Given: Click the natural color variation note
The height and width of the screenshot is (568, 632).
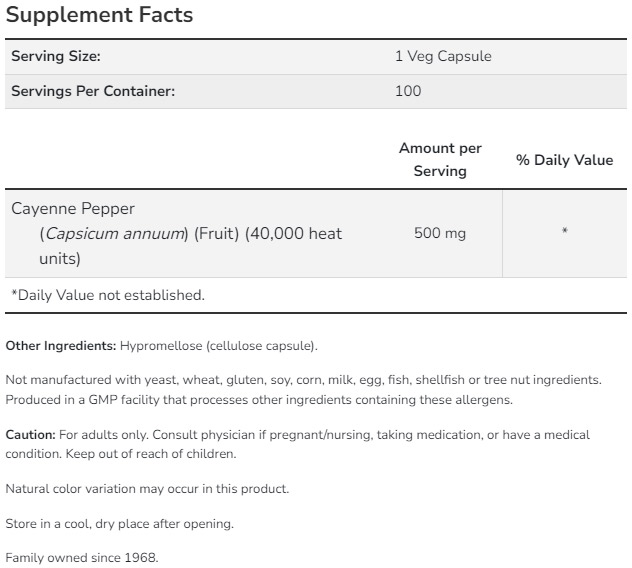Looking at the screenshot, I should point(147,489).
